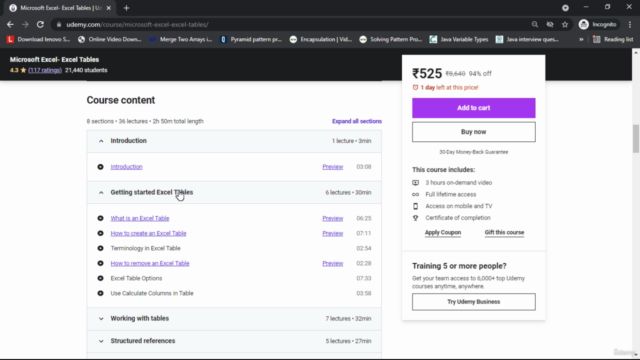Collapse the Getting started Excel Tables section
Screen dimensions: 640x360
pos(234,193)
